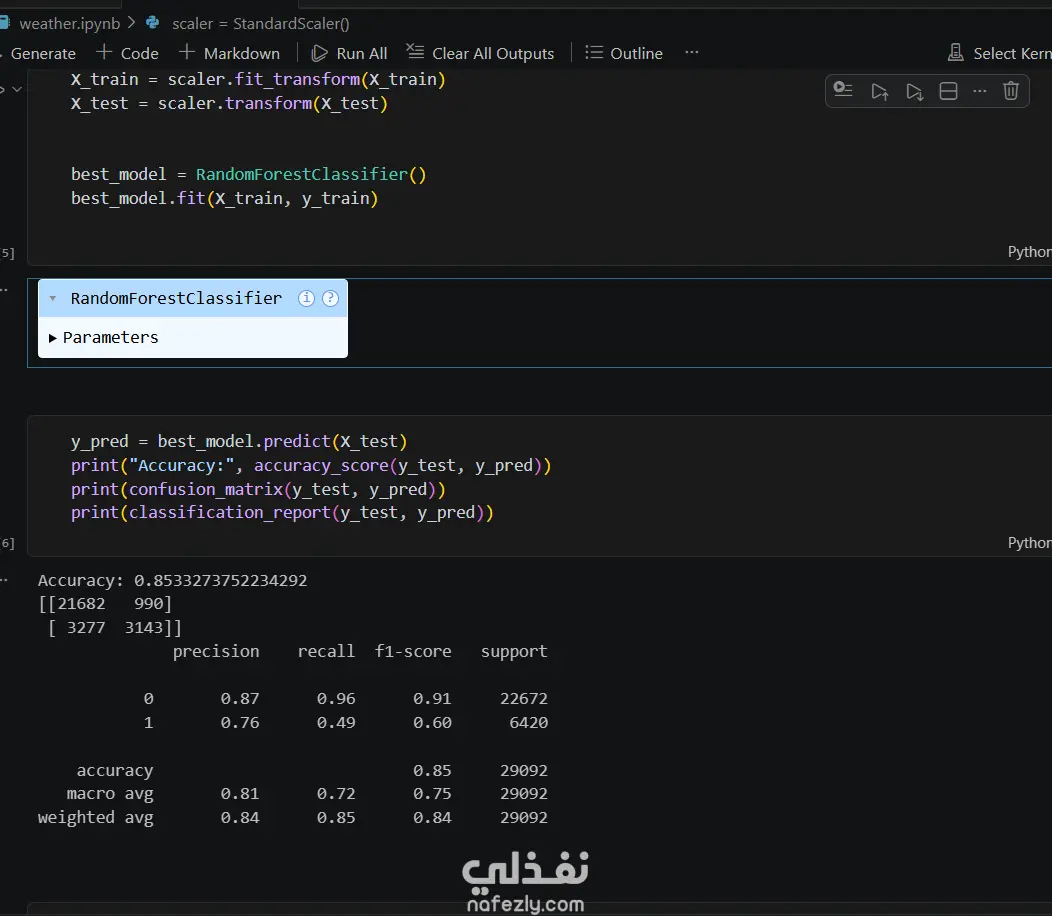
Task: Open more cell actions ellipsis in cell toolbar
Action: (x=980, y=91)
